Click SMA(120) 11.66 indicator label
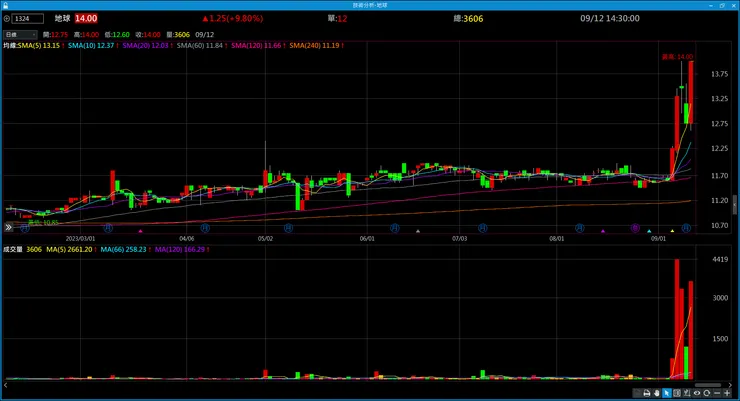 pos(256,46)
